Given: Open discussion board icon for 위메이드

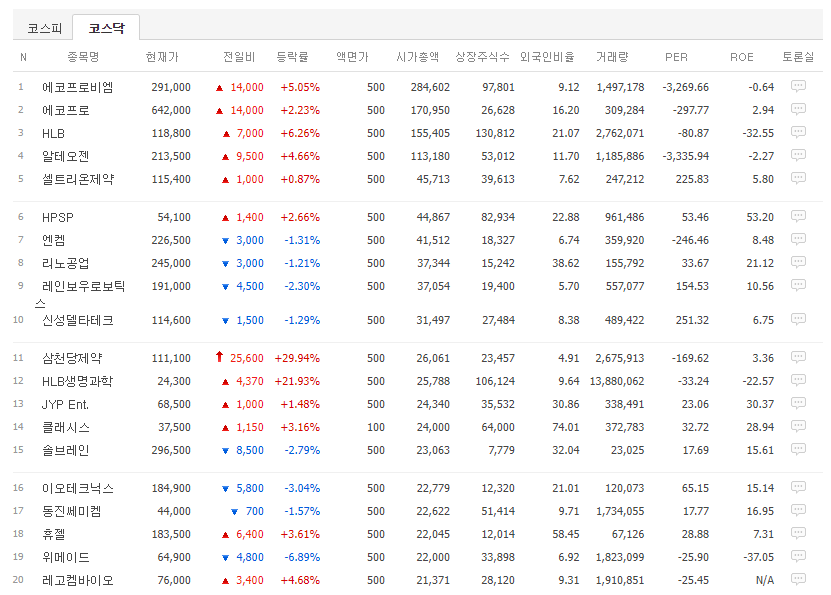Looking at the screenshot, I should (798, 556).
